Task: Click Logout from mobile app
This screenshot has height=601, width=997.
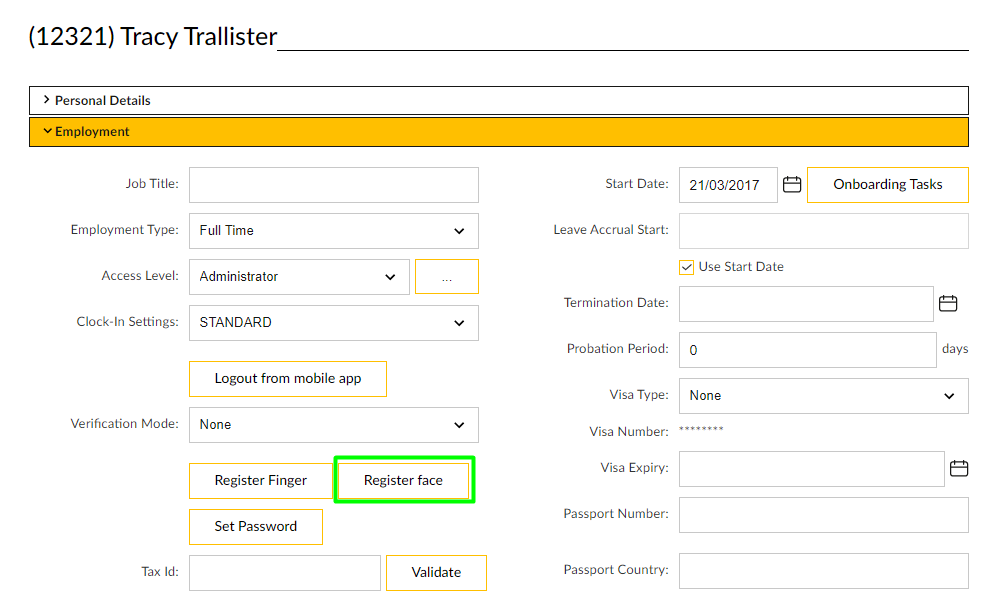Action: point(288,379)
